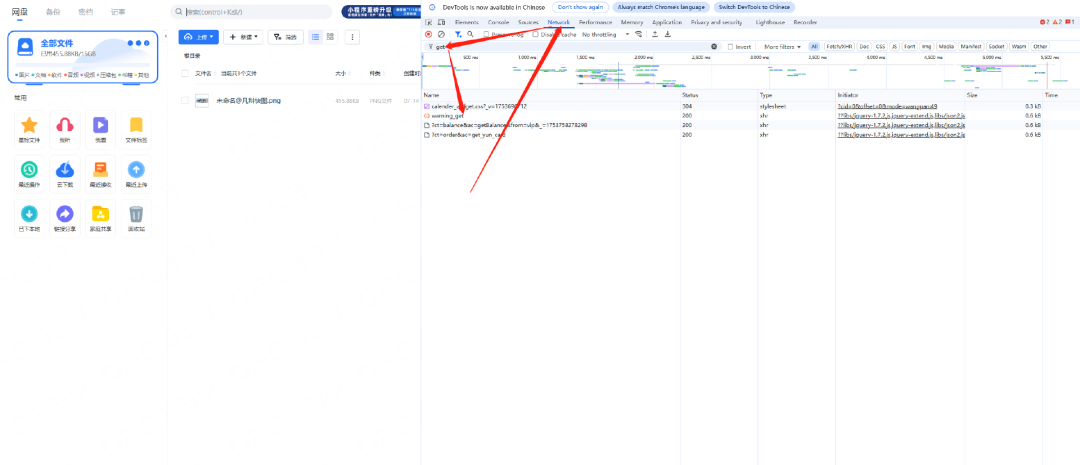Open the blue up-arrow recent-upload shortcut
The height and width of the screenshot is (465, 1080).
pyautogui.click(x=136, y=174)
